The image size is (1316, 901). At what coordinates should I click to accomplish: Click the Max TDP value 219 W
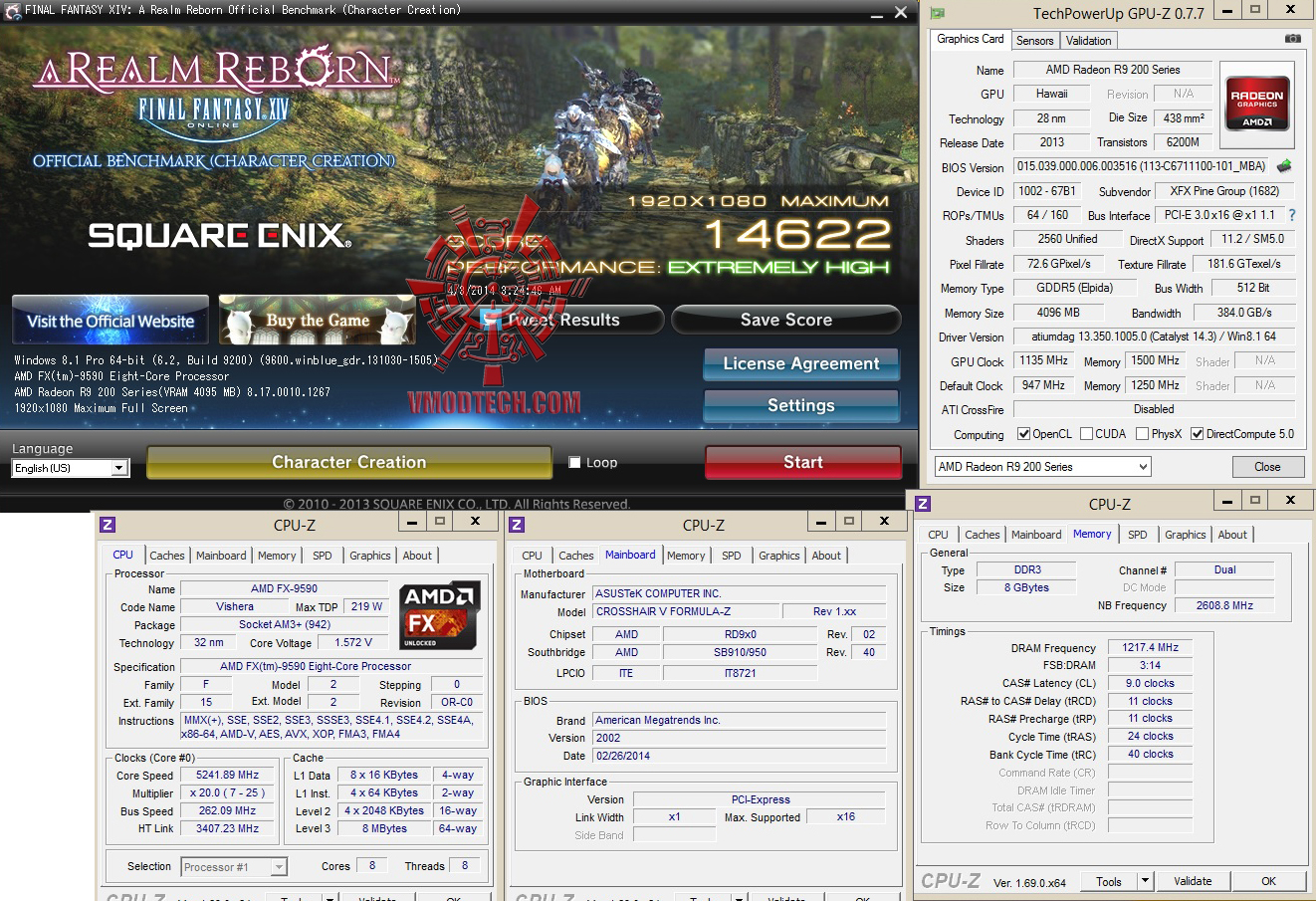(x=366, y=606)
